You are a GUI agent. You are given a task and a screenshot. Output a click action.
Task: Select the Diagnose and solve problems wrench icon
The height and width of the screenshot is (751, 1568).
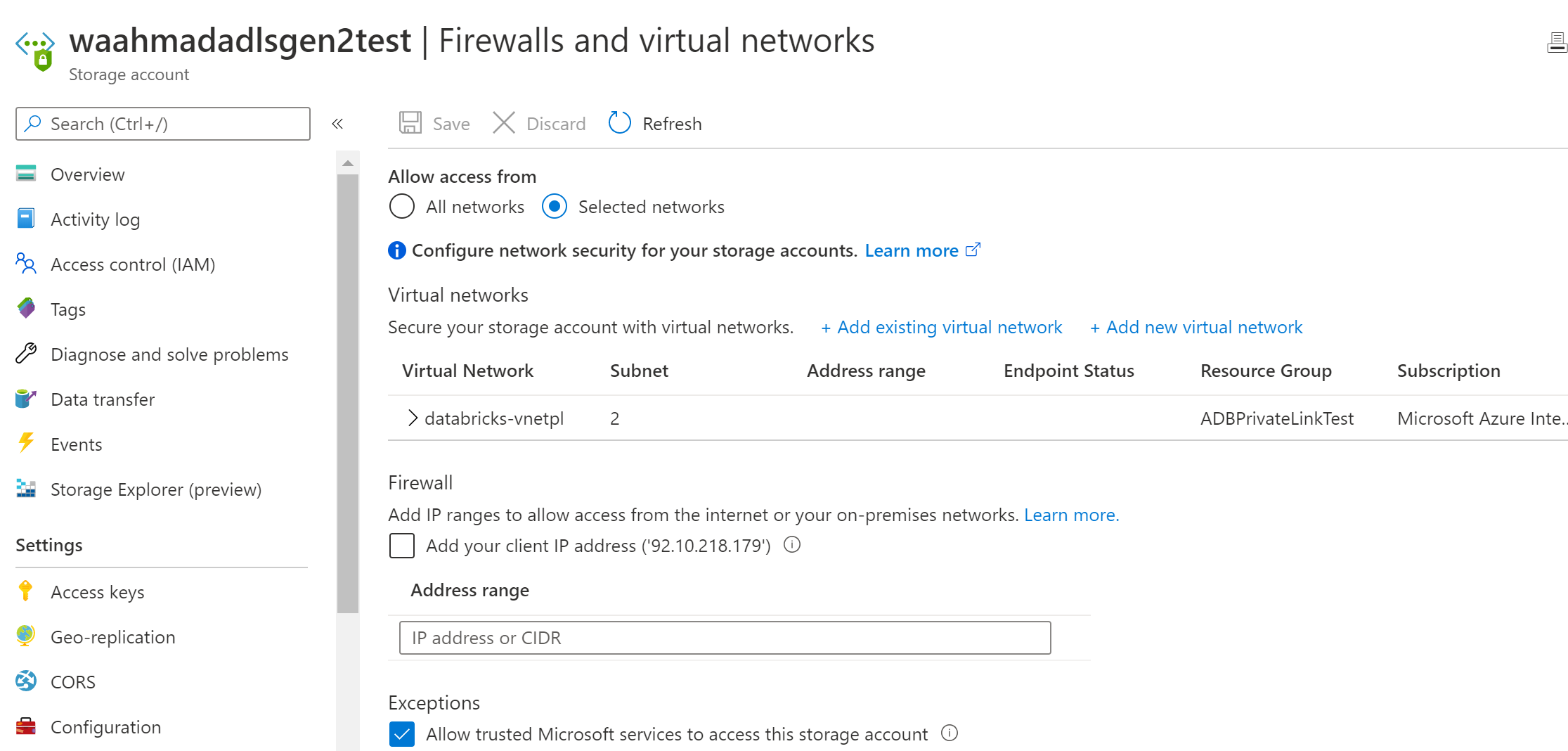coord(25,354)
